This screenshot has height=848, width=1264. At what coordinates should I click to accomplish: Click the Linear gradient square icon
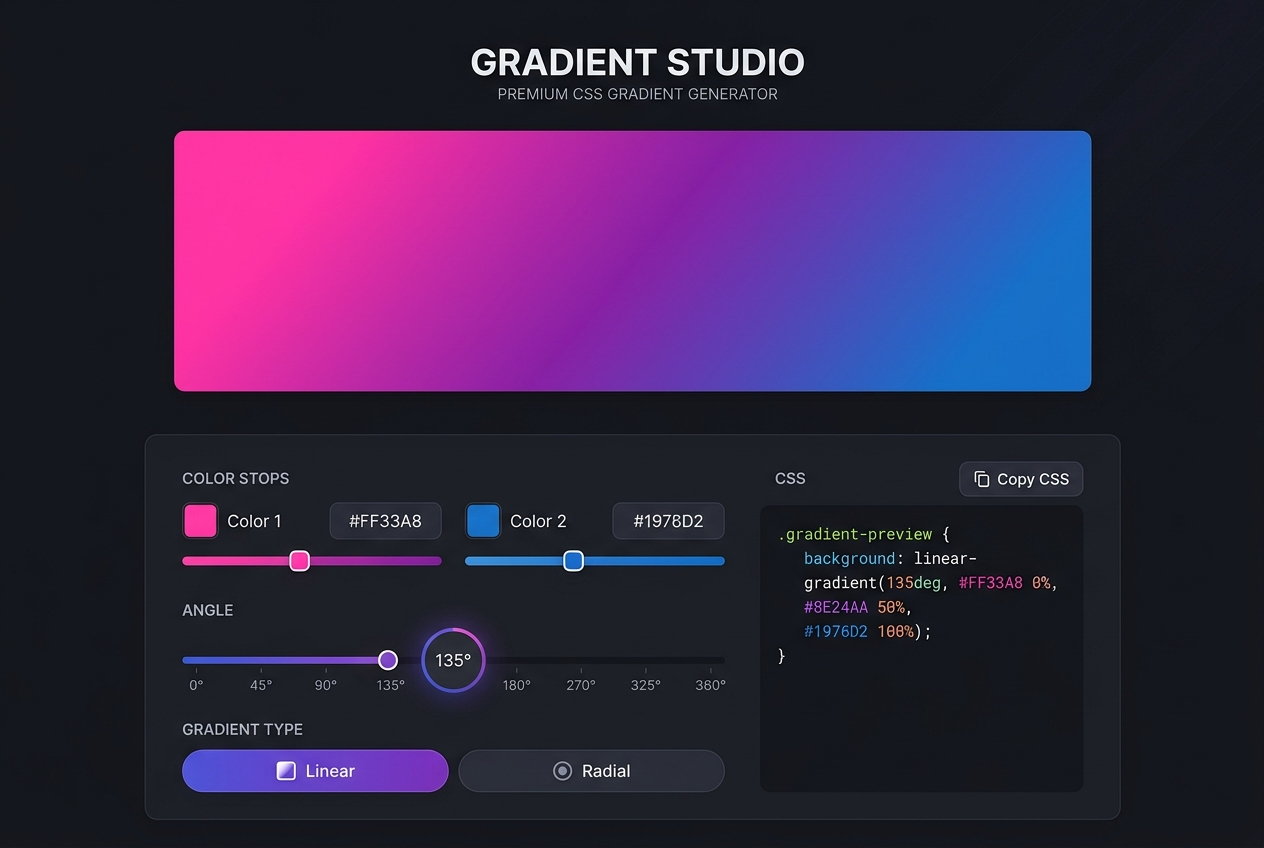click(286, 771)
